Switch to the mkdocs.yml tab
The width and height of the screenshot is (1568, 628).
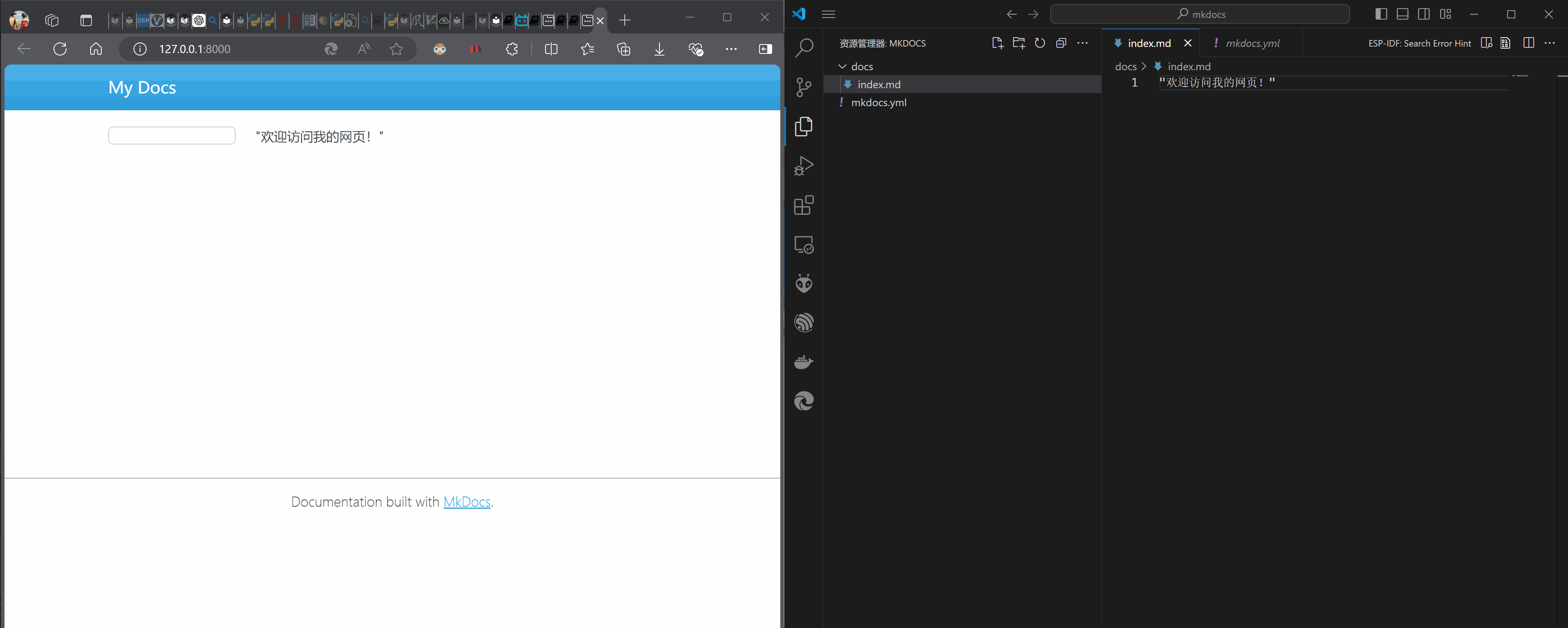pos(1252,43)
